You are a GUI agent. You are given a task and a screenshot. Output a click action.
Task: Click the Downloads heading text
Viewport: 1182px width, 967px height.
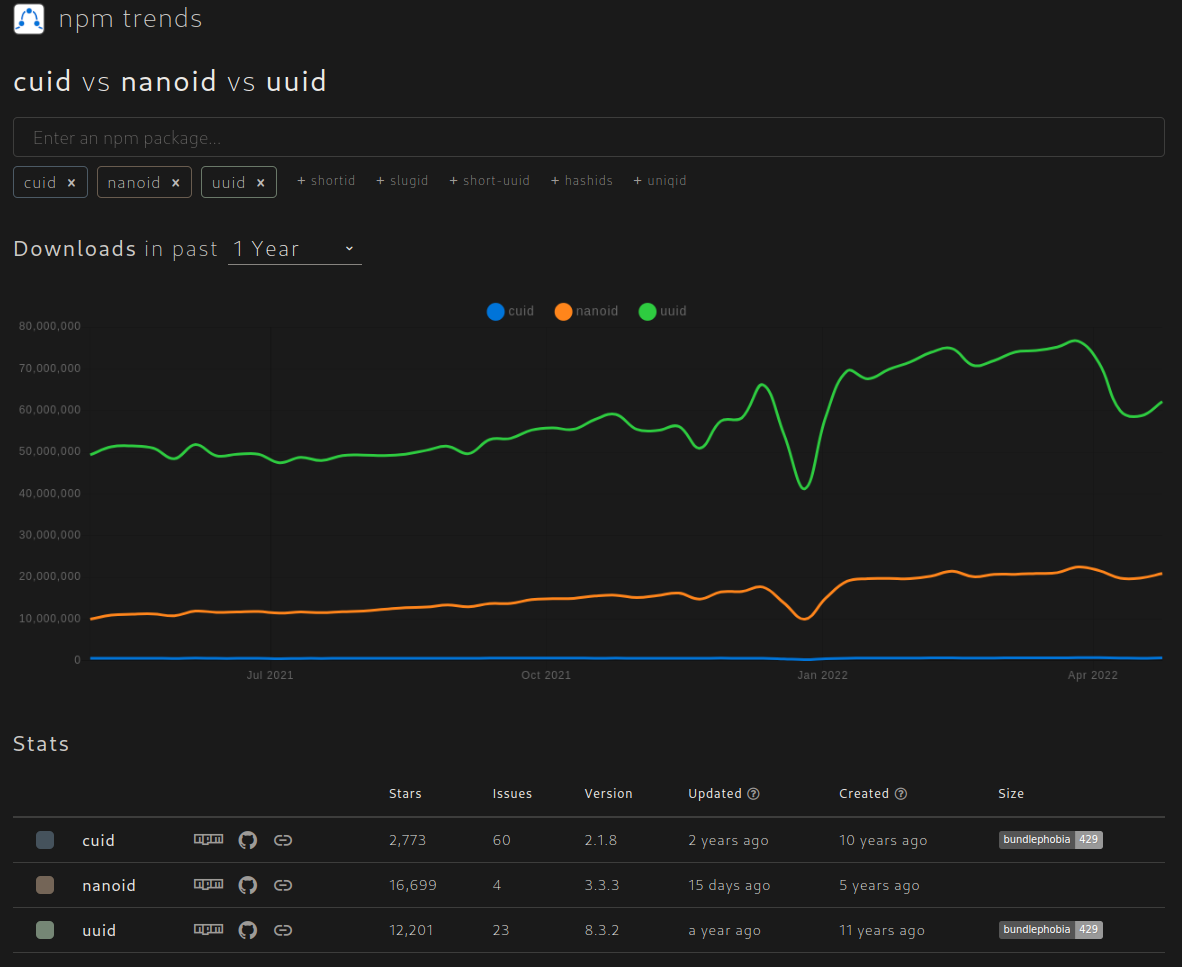(75, 249)
